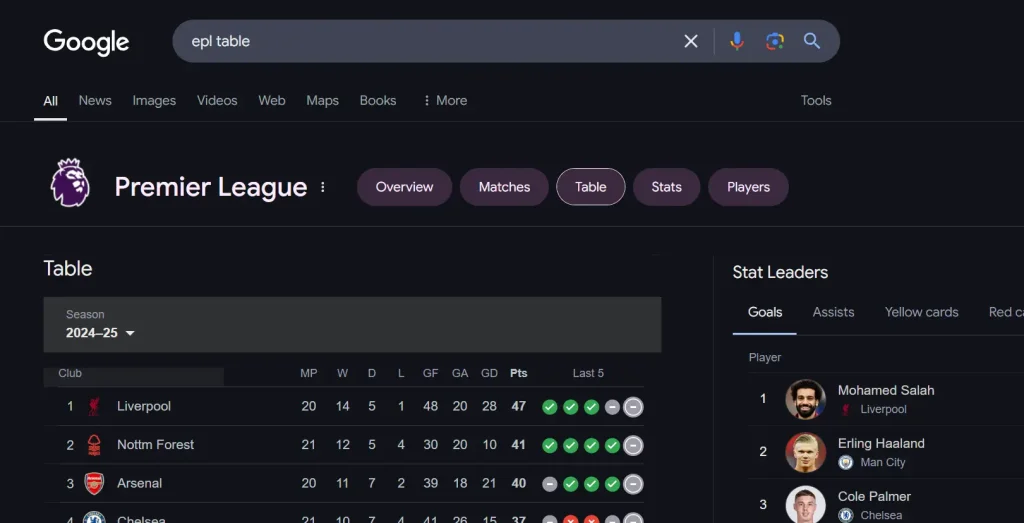Click Arsenal's 40 points value

point(519,483)
